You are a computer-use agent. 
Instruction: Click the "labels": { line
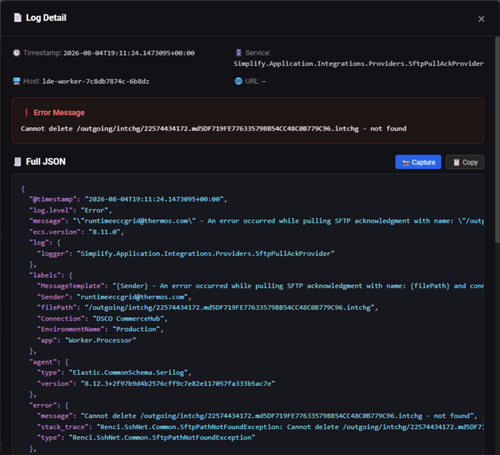[x=51, y=275]
